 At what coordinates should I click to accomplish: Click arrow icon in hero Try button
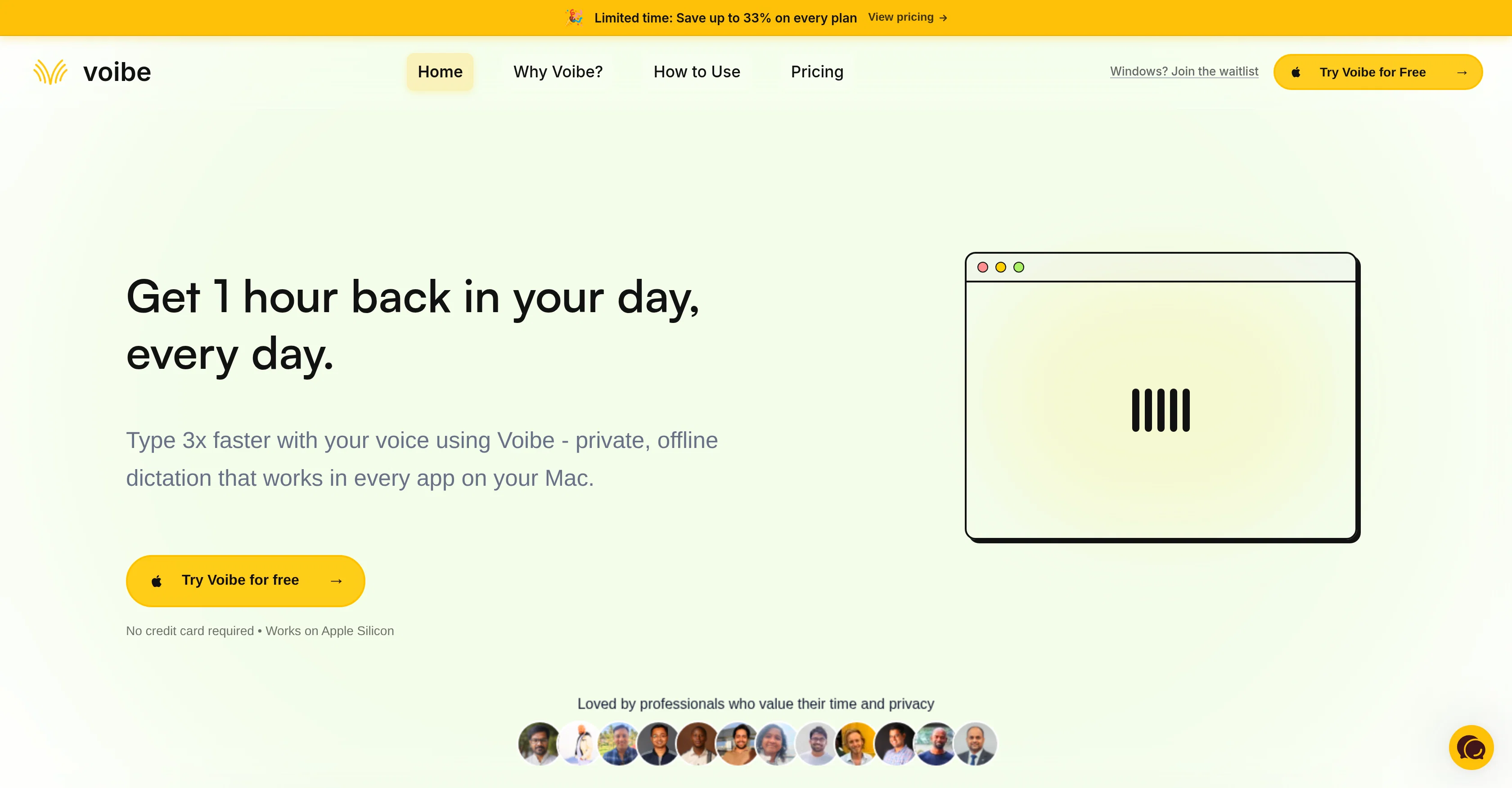pos(336,581)
